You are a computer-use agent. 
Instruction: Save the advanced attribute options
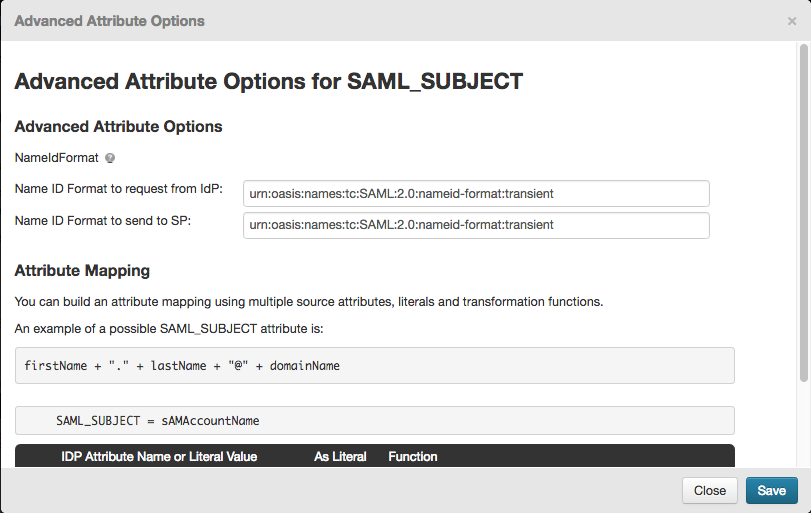point(771,491)
